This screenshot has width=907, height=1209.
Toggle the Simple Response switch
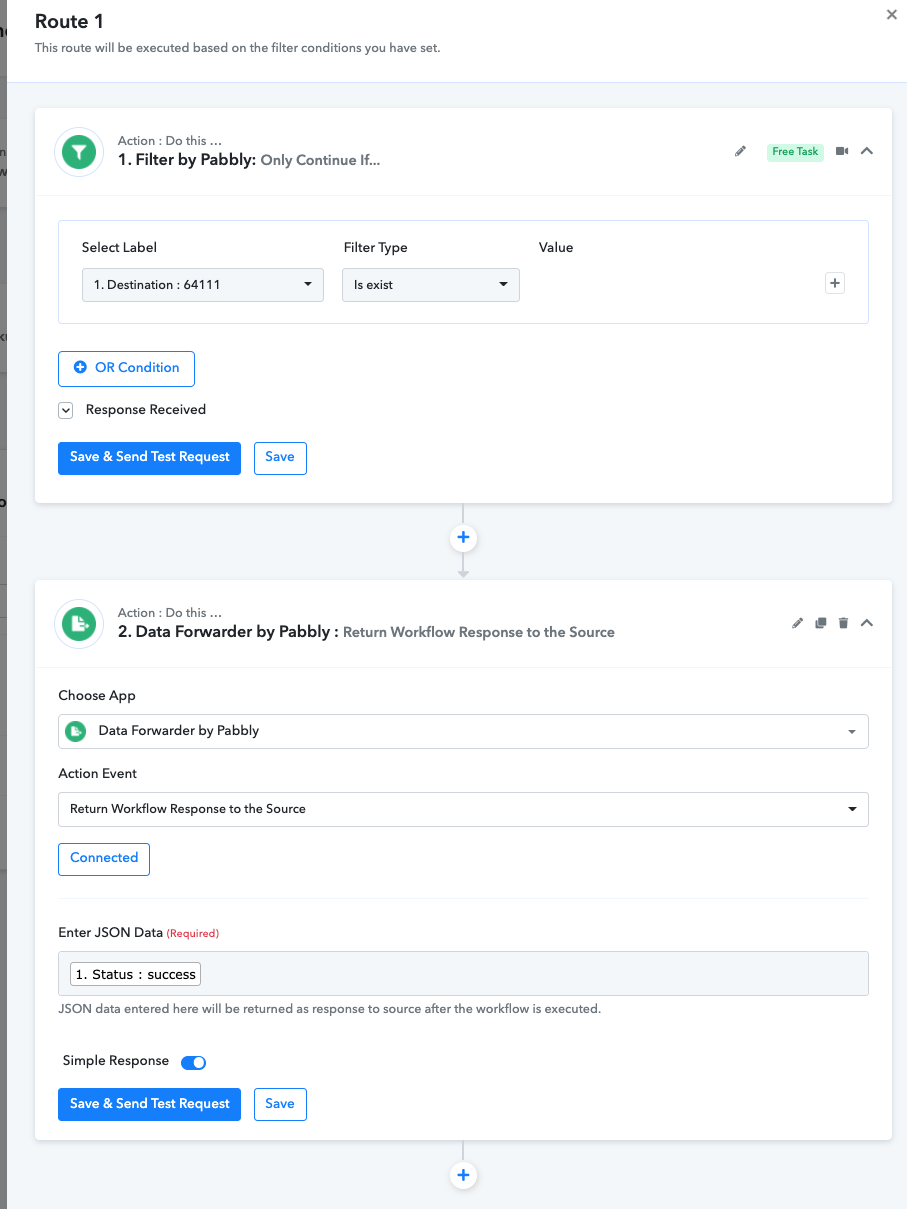coord(193,1062)
